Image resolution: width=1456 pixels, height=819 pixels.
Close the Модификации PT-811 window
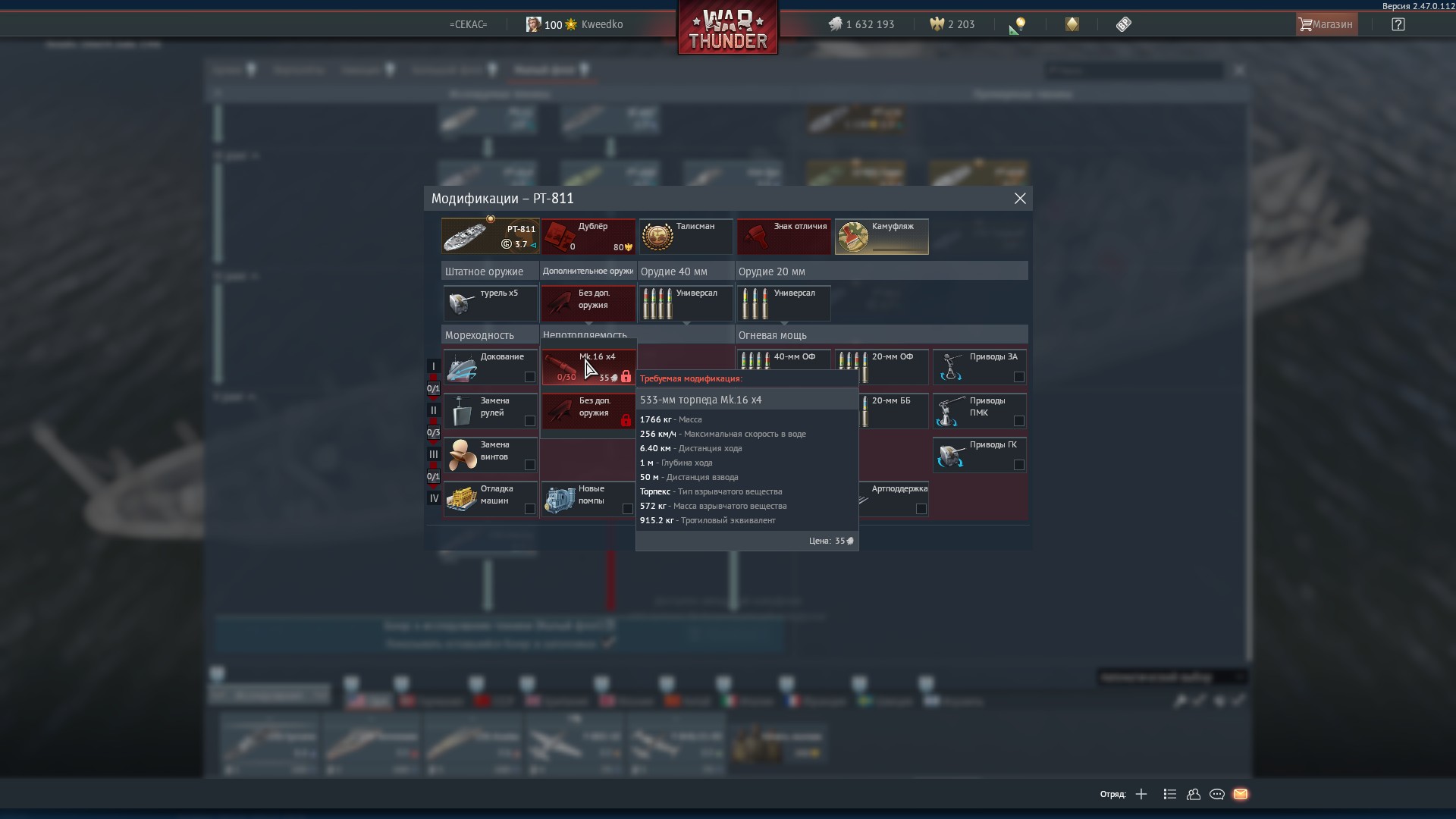1020,198
